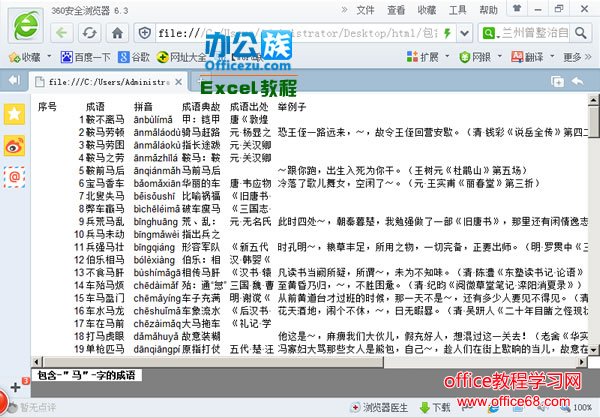
Task: Click the shield security icon in address bar
Action: 144,33
